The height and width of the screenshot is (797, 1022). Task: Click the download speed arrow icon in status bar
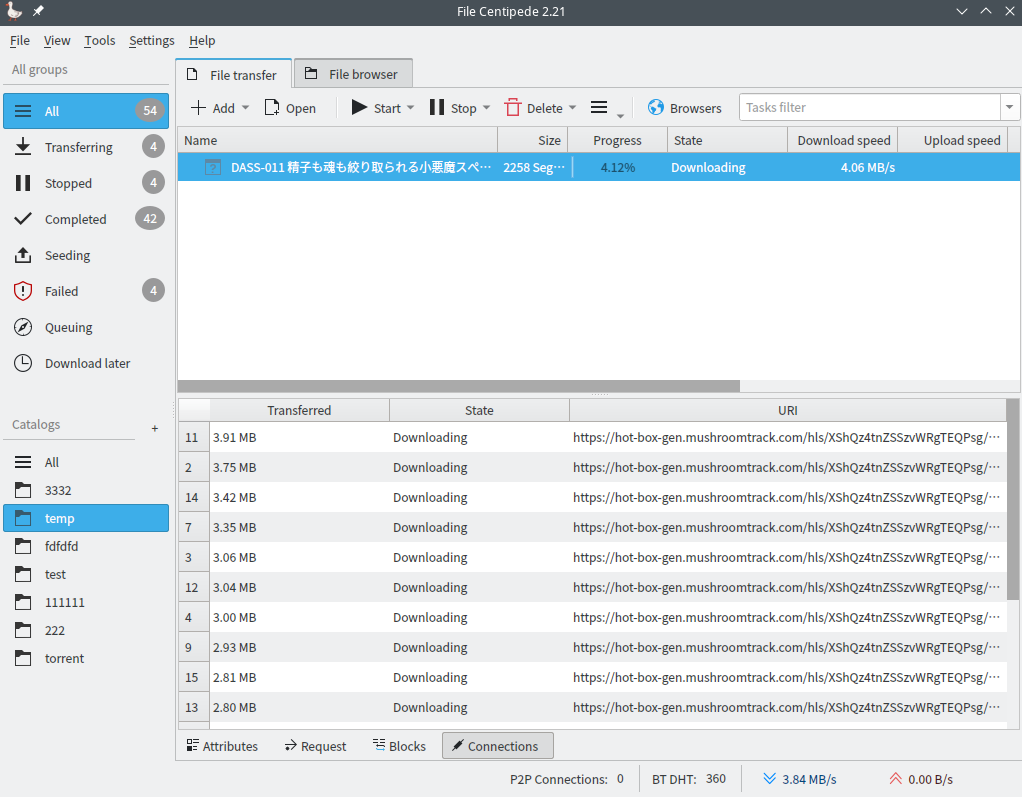coord(770,779)
